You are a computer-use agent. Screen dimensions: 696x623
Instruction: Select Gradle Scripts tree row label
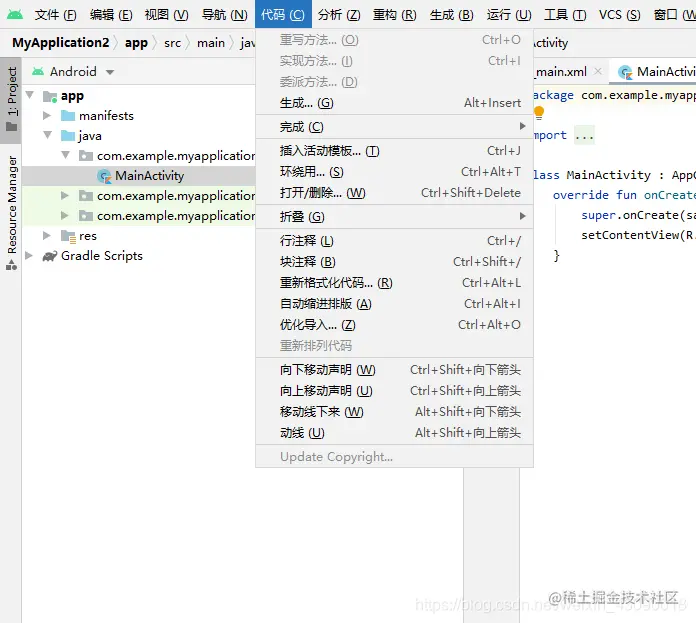point(102,256)
